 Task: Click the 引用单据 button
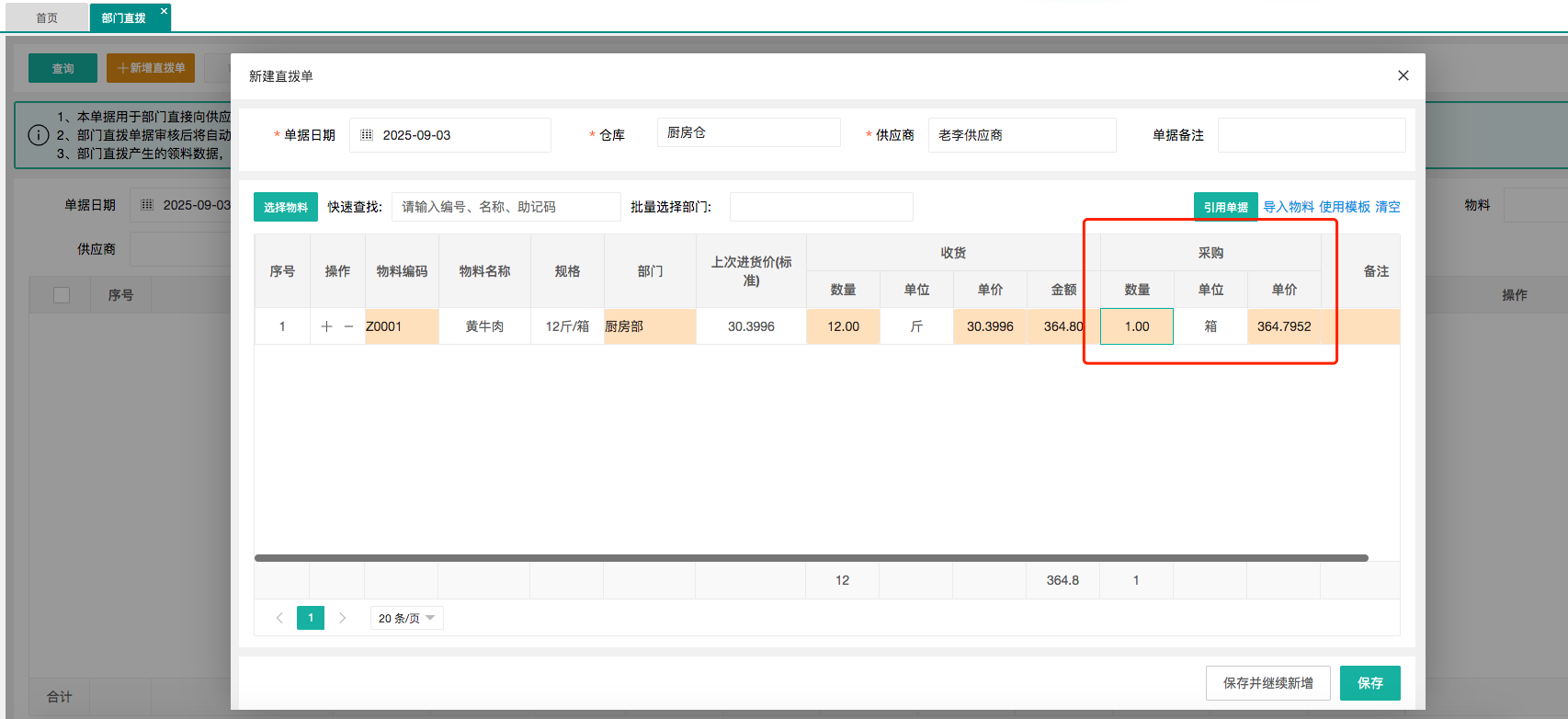pos(1225,207)
